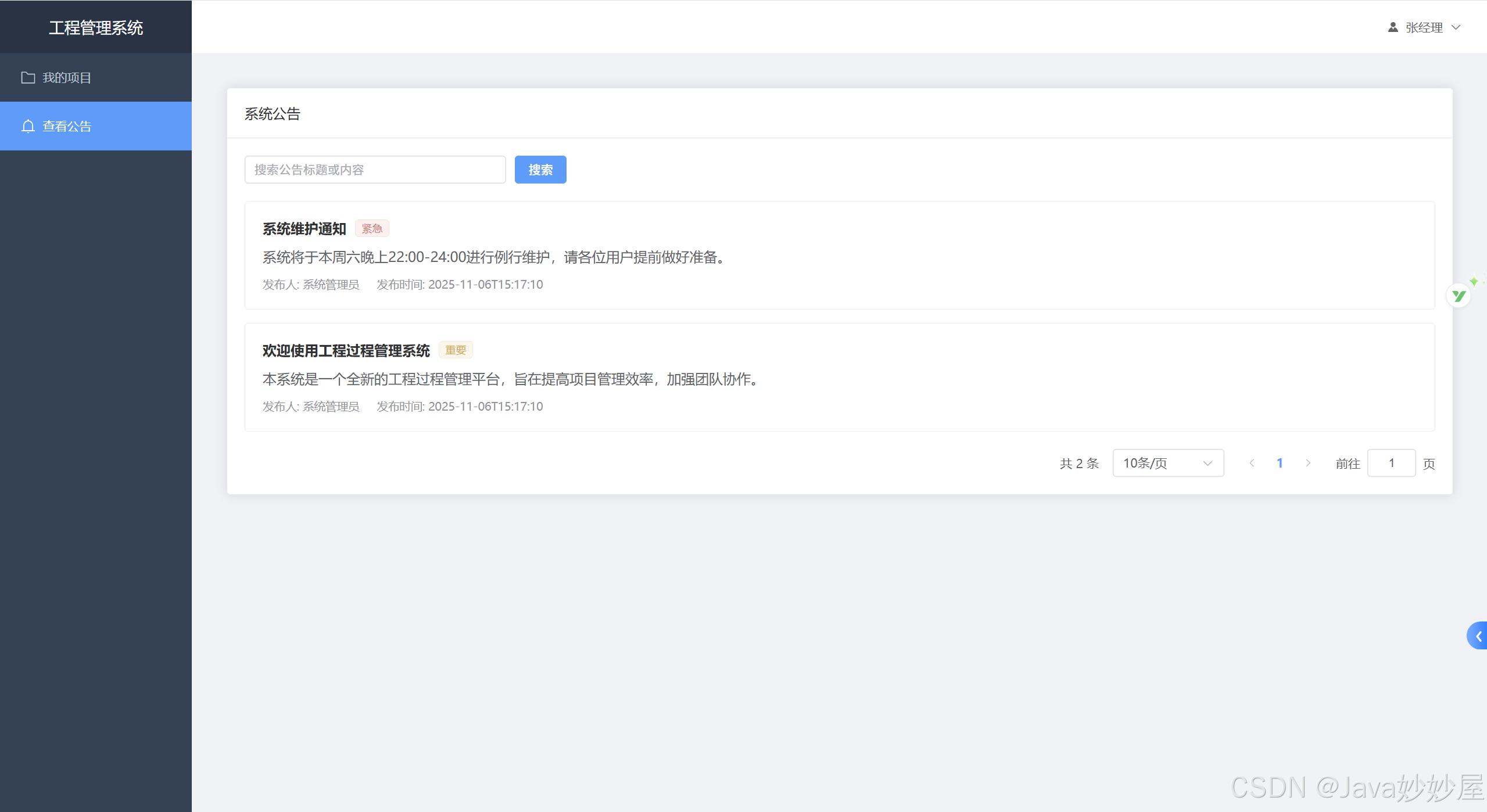
Task: Select 查看公告 menu item
Action: pyautogui.click(x=96, y=126)
